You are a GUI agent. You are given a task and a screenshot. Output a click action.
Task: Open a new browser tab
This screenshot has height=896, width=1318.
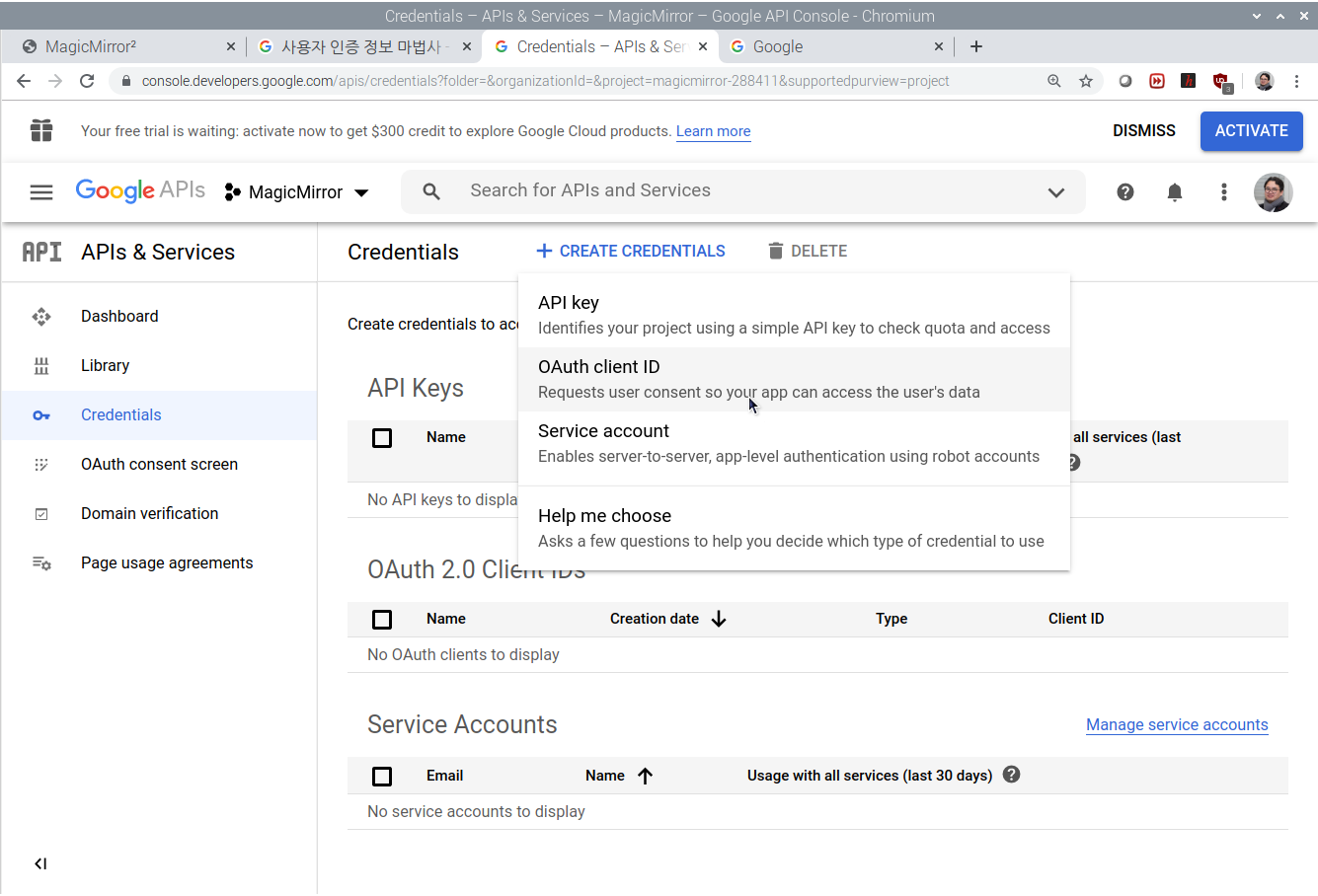(976, 46)
